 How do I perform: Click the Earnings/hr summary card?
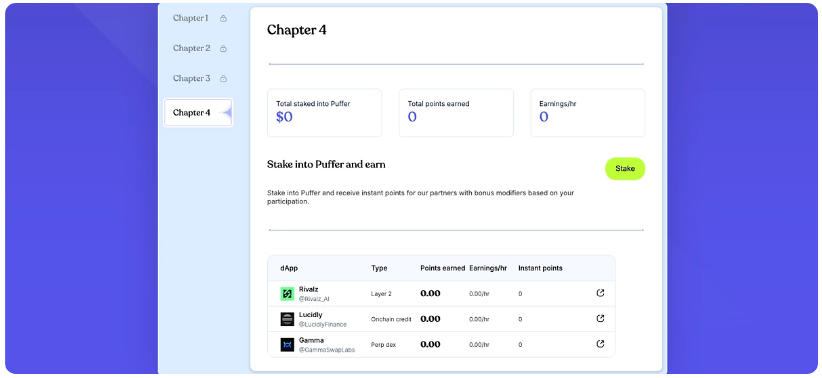pyautogui.click(x=588, y=113)
